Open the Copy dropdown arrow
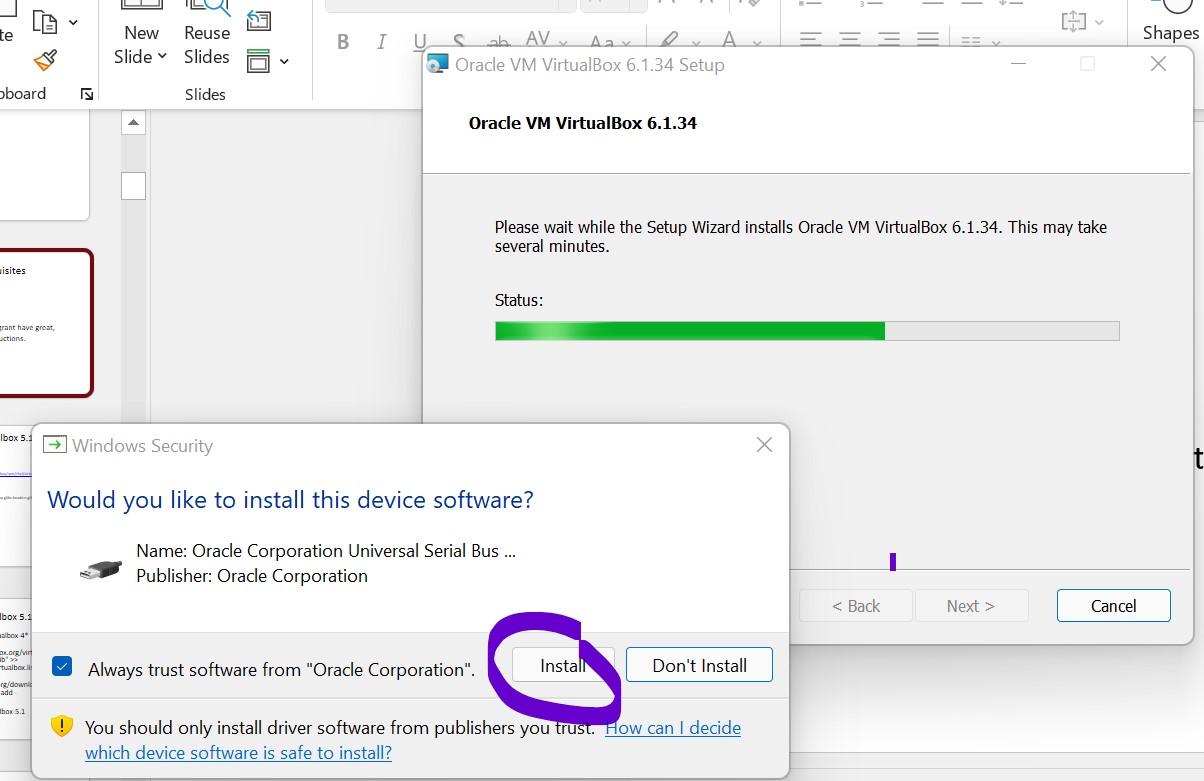The height and width of the screenshot is (781, 1204). click(73, 22)
